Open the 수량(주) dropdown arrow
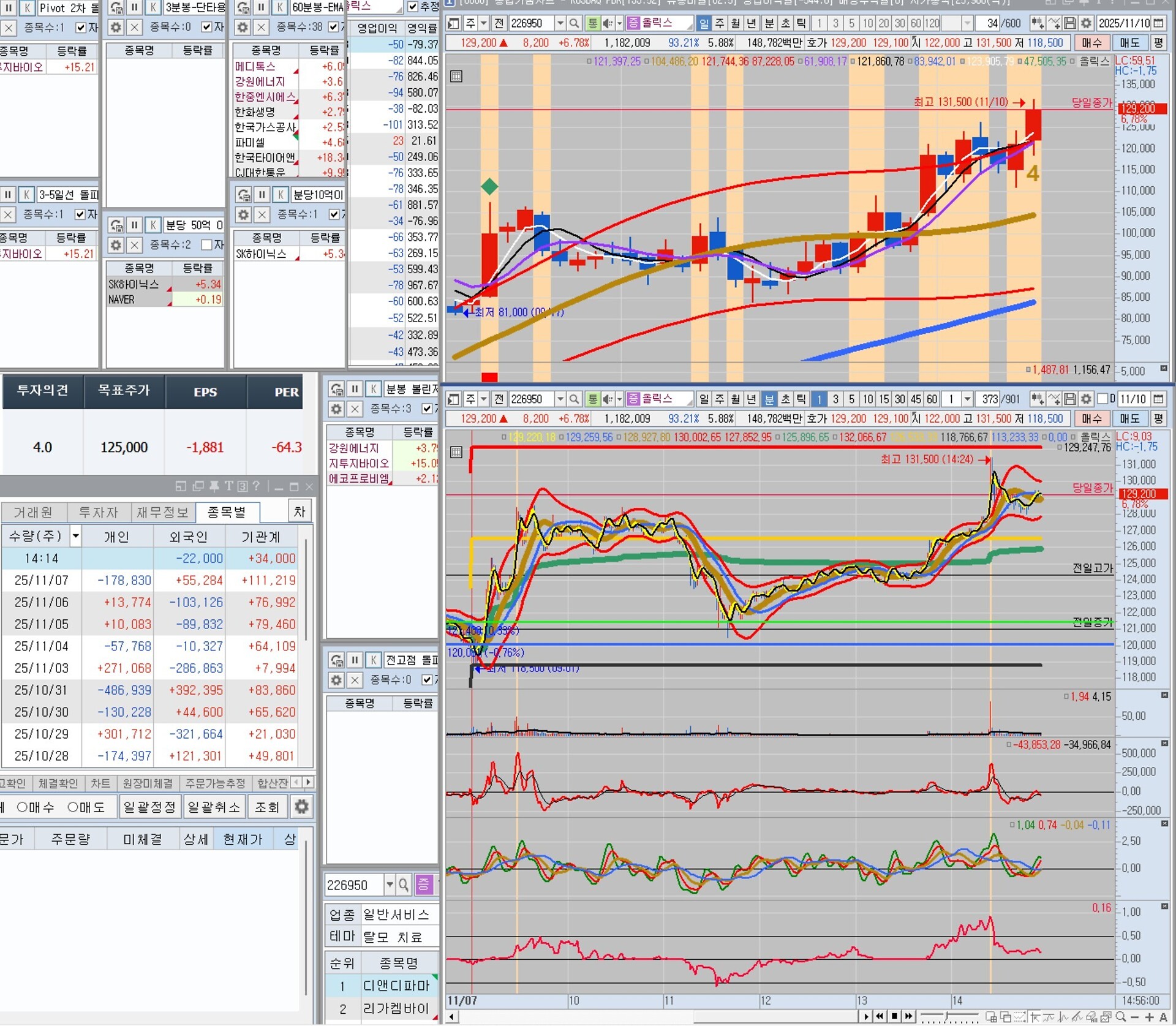1176x1026 pixels. (75, 537)
